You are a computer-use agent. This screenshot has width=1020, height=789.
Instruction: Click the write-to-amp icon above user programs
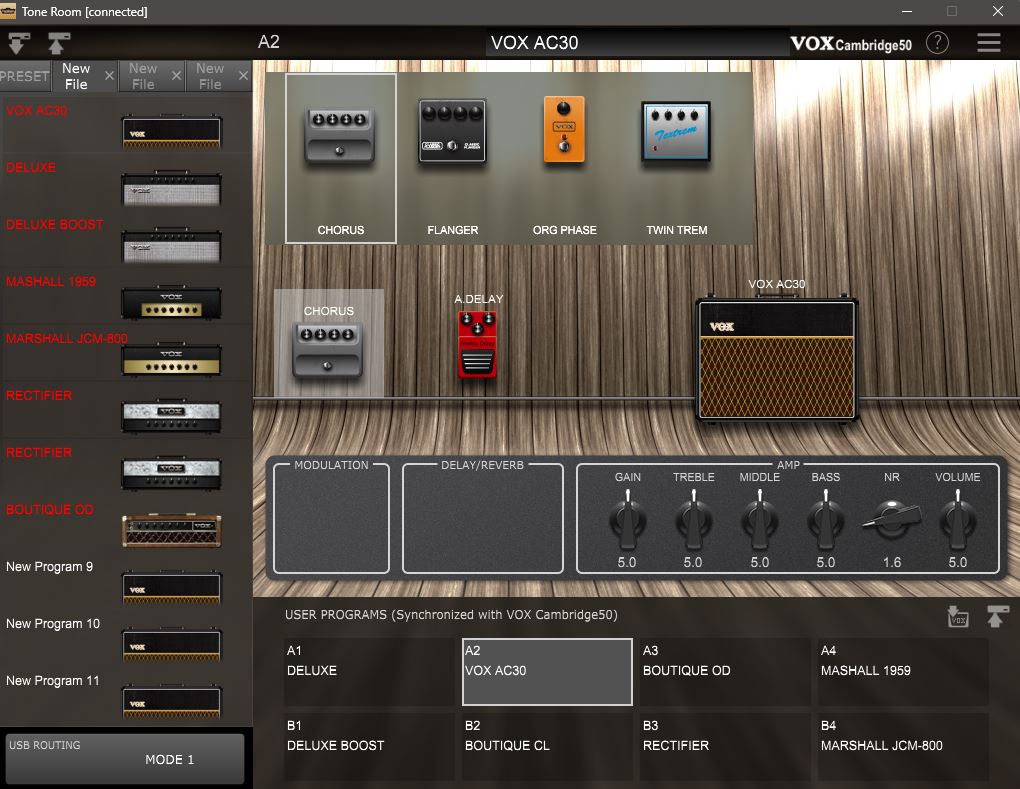(x=958, y=617)
